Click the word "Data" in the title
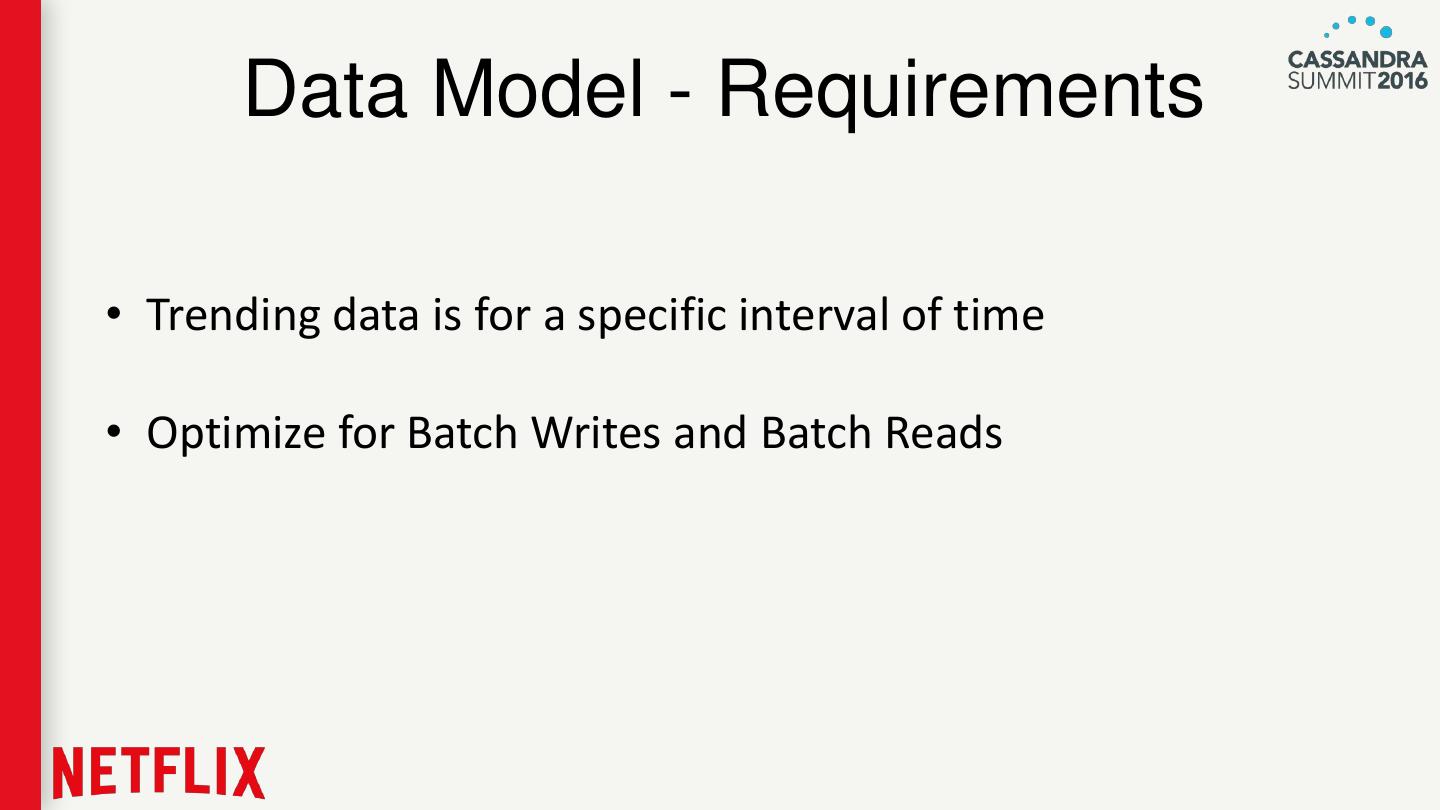This screenshot has height=810, width=1440. coord(325,90)
